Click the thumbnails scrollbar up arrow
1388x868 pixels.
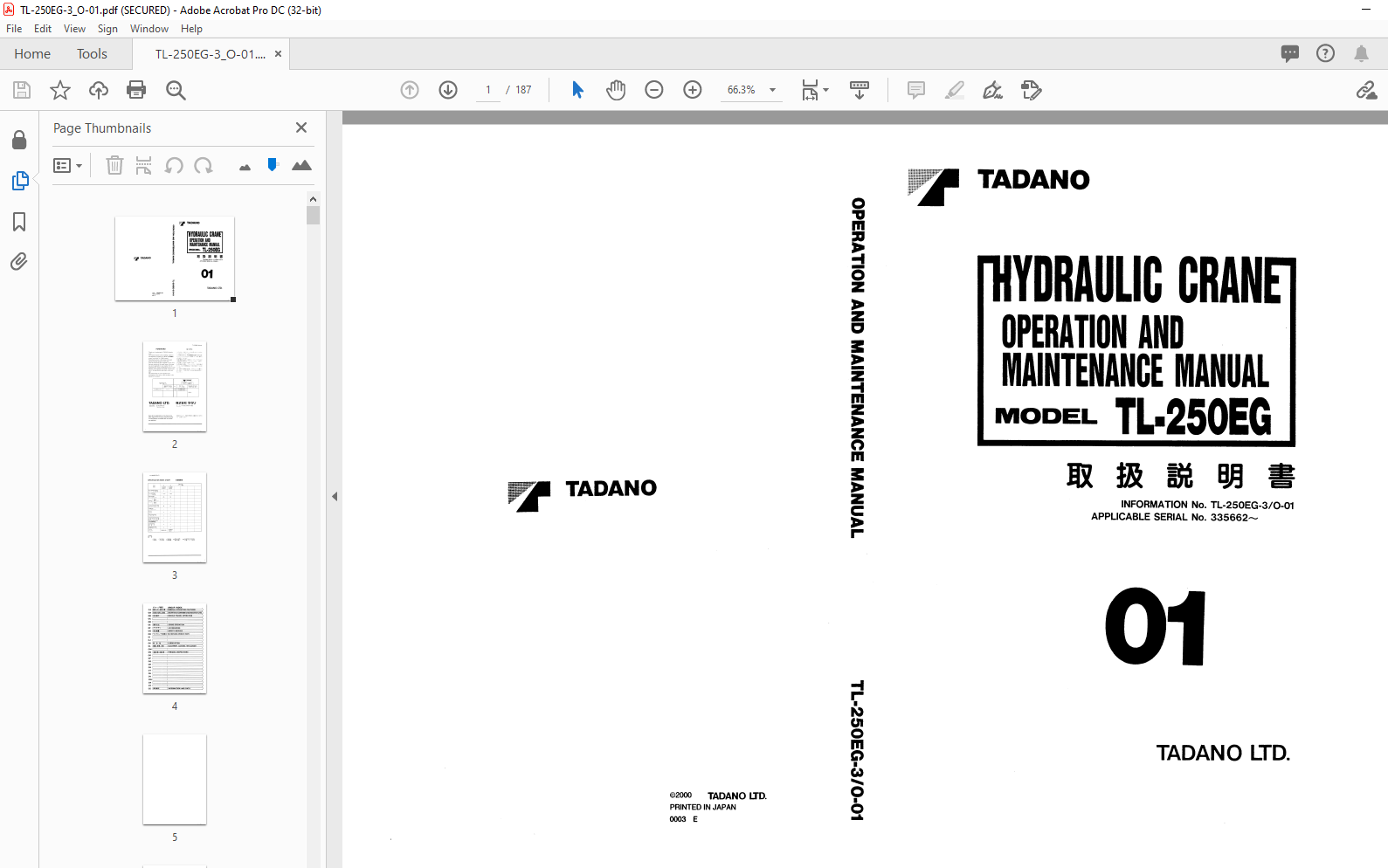(313, 199)
